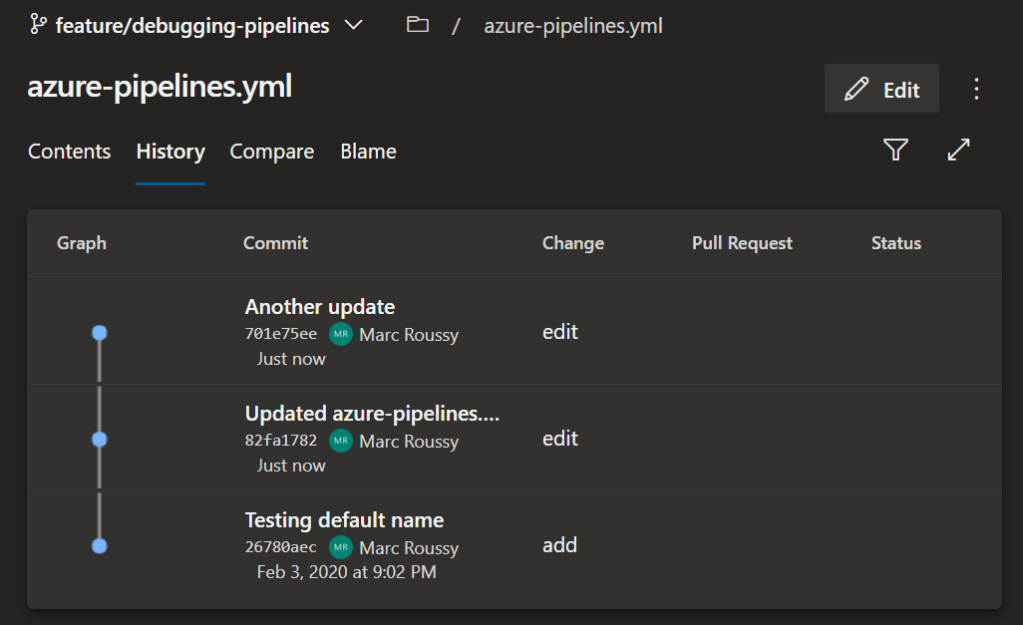This screenshot has height=625, width=1023.
Task: Click the filter funnel icon
Action: coord(895,150)
